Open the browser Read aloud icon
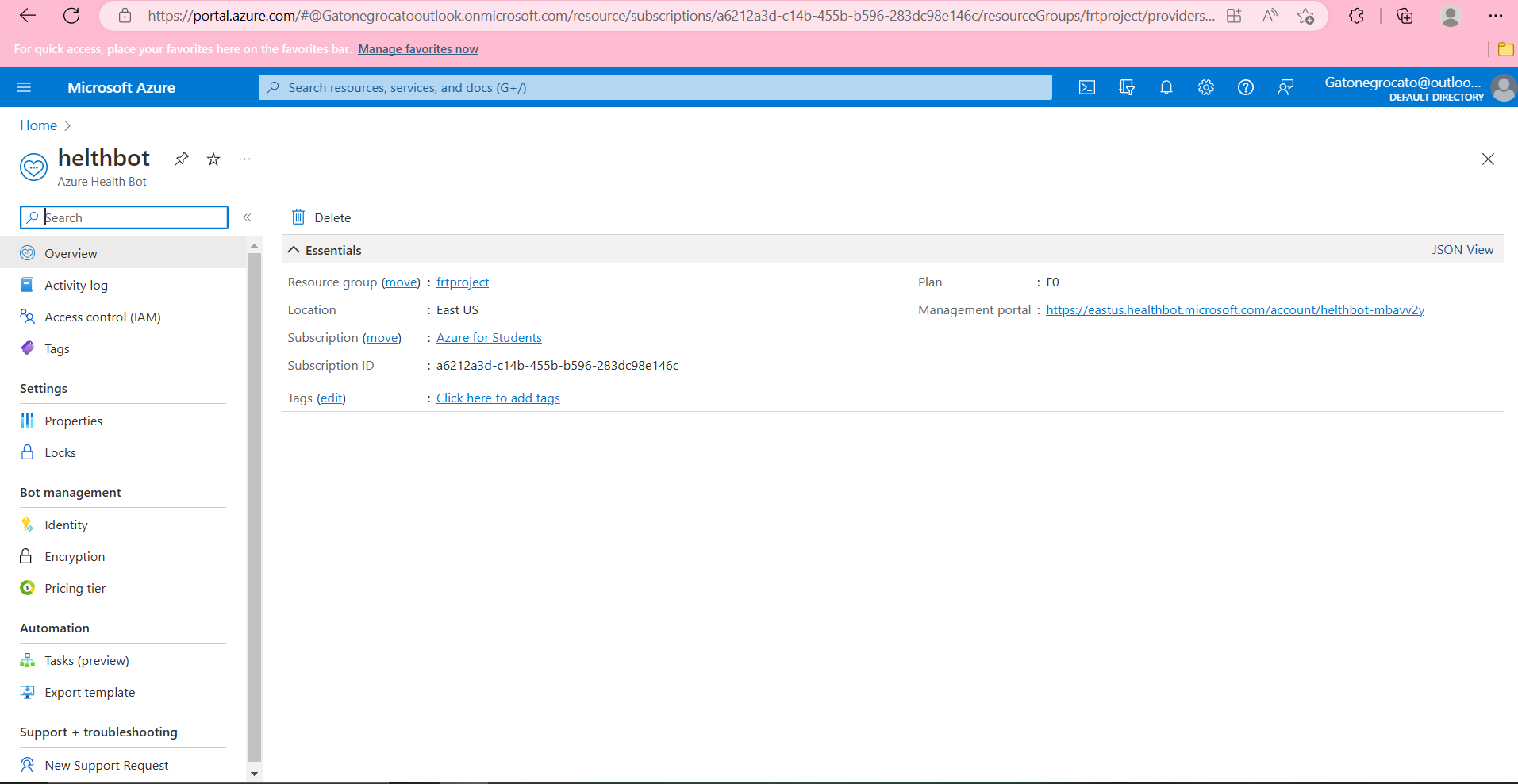The image size is (1518, 784). (x=1270, y=16)
